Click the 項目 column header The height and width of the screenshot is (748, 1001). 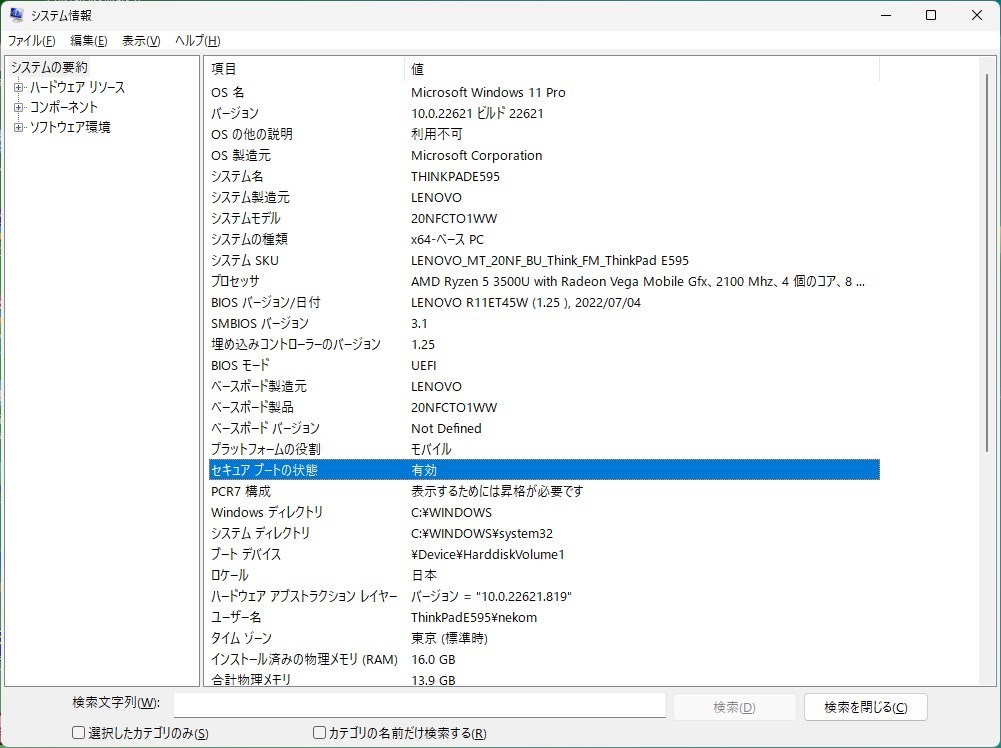[x=305, y=69]
